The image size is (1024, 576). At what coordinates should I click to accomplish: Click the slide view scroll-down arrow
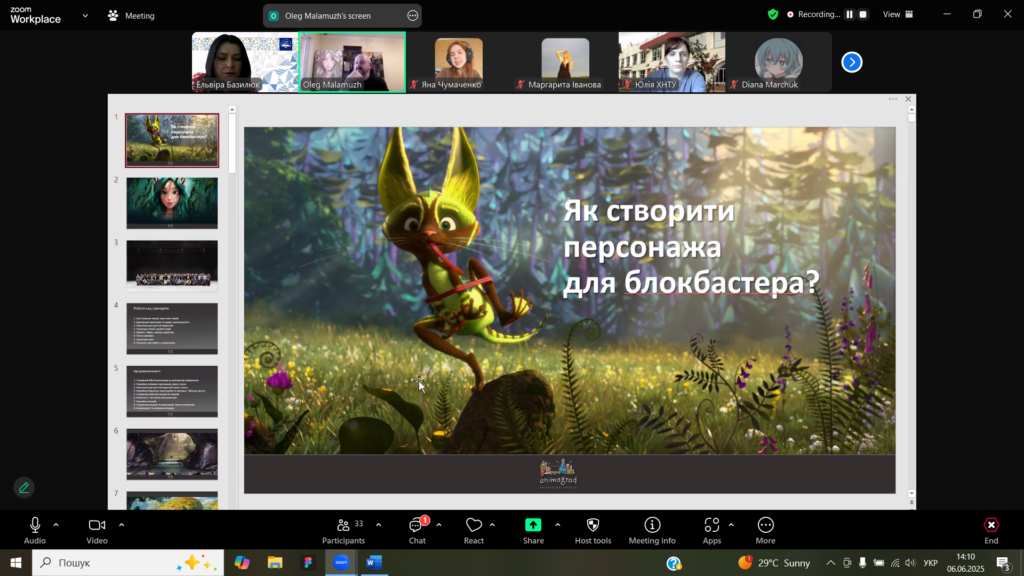[912, 494]
